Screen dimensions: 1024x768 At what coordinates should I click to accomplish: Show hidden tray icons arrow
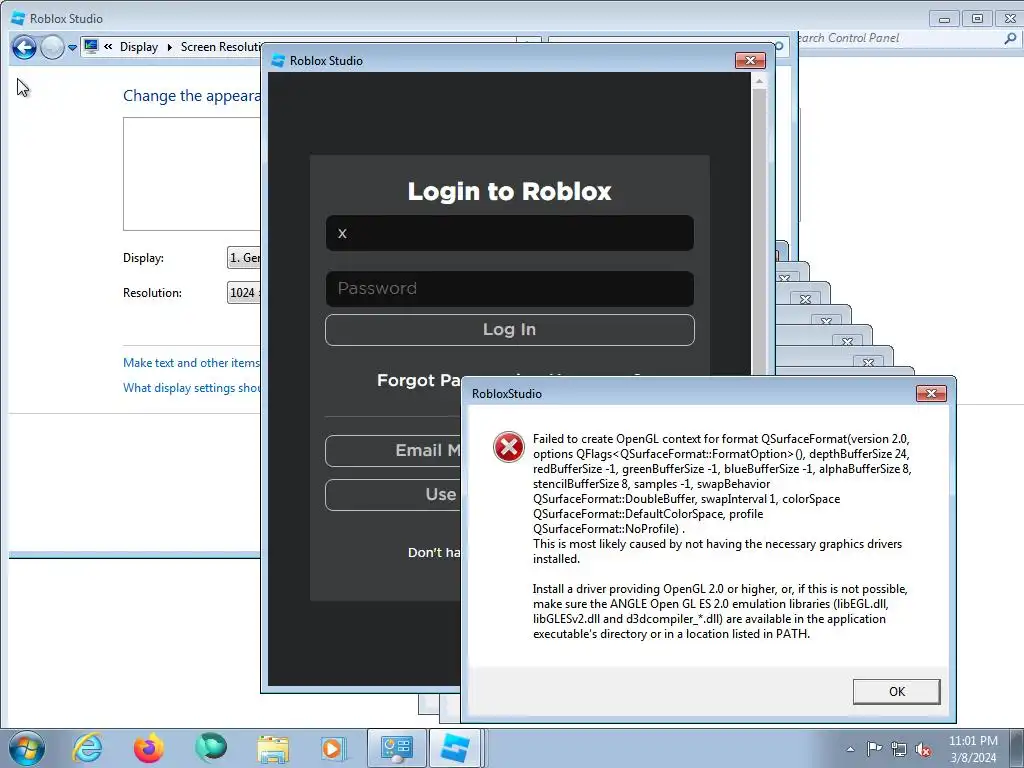click(850, 749)
